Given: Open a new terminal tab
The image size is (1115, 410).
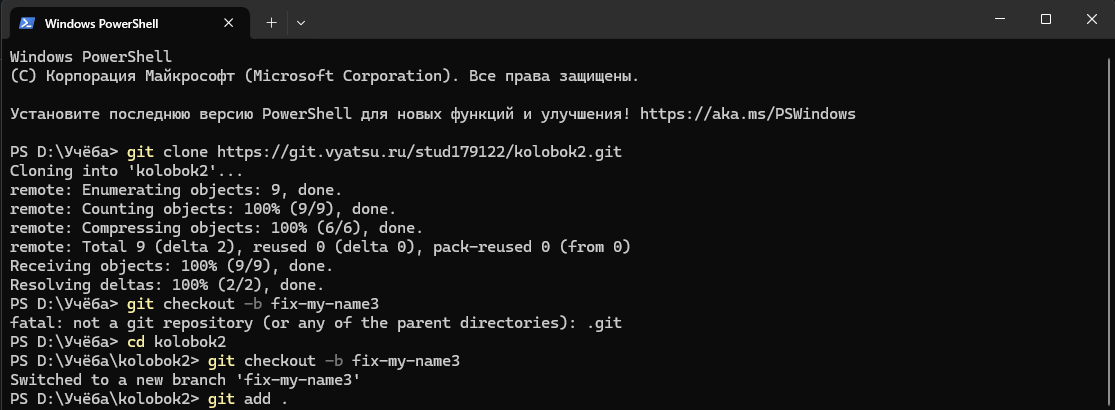Looking at the screenshot, I should pyautogui.click(x=271, y=21).
